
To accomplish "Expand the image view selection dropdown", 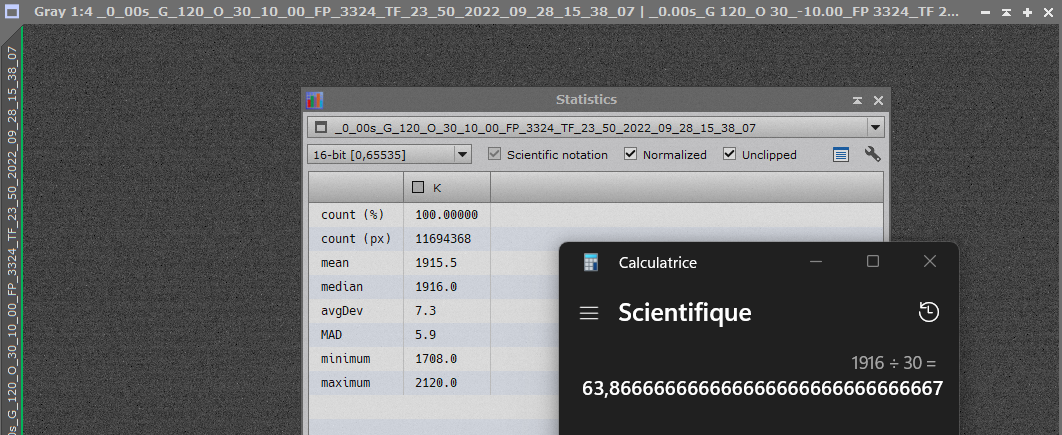I will click(875, 128).
